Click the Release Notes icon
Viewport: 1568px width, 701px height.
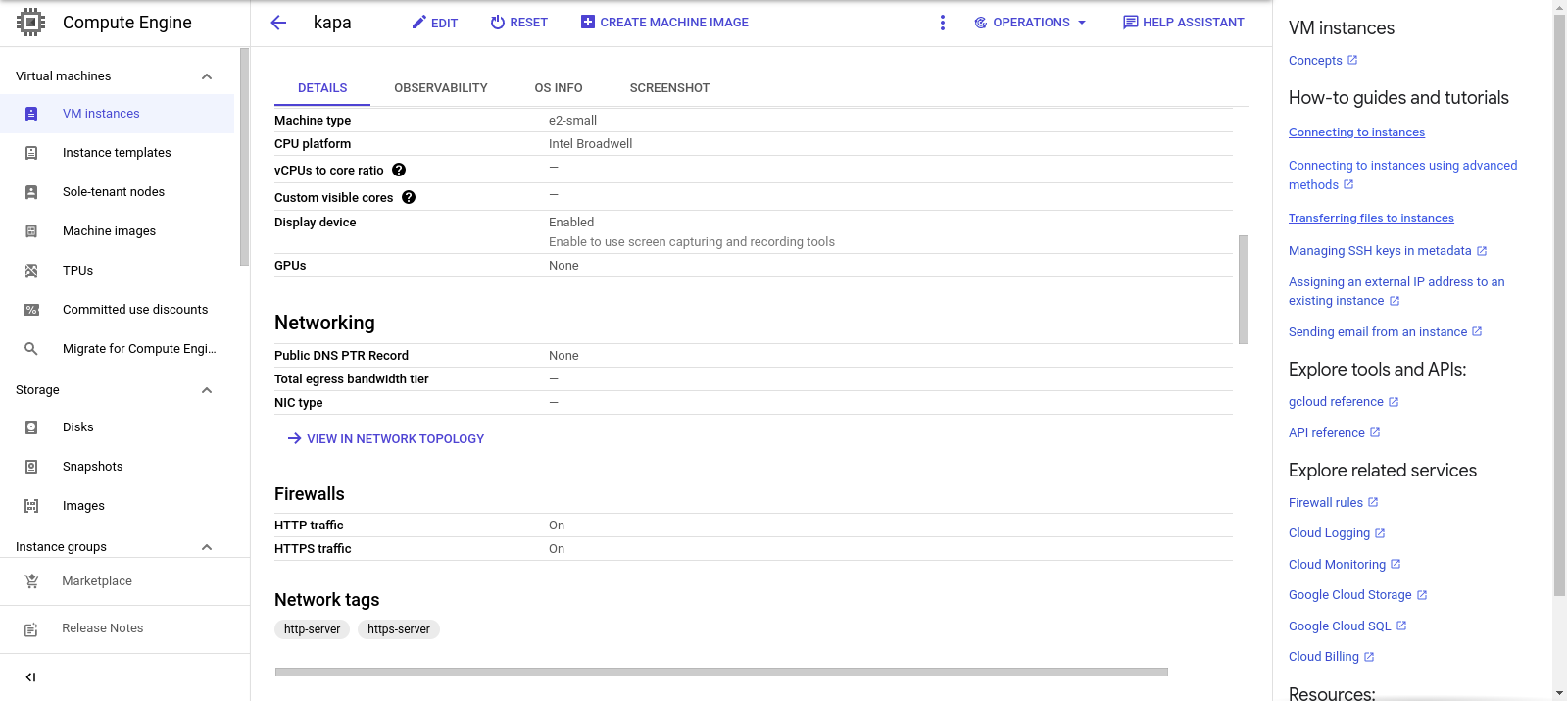click(31, 629)
